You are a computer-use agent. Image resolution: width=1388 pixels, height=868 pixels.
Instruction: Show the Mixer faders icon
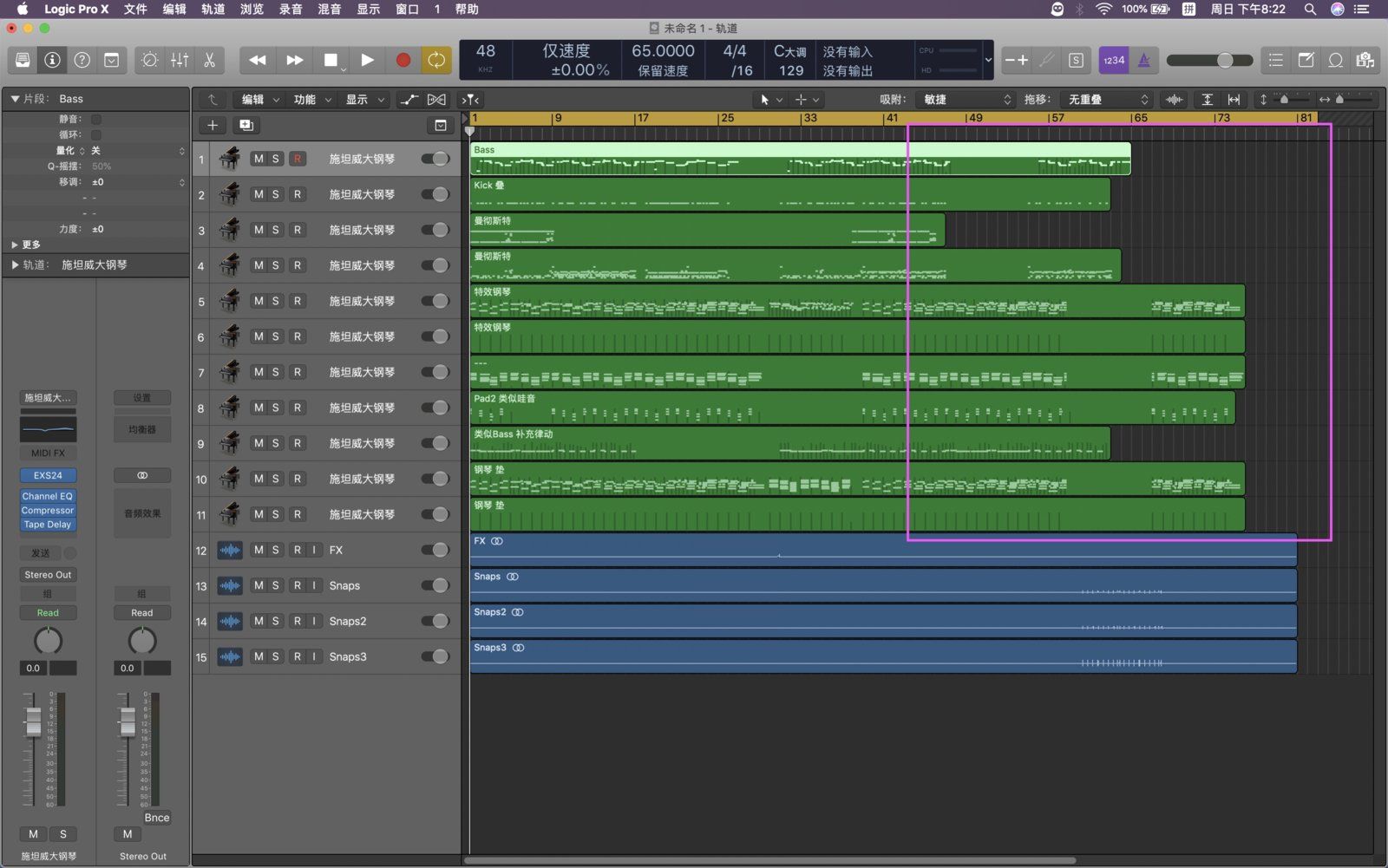[x=180, y=60]
